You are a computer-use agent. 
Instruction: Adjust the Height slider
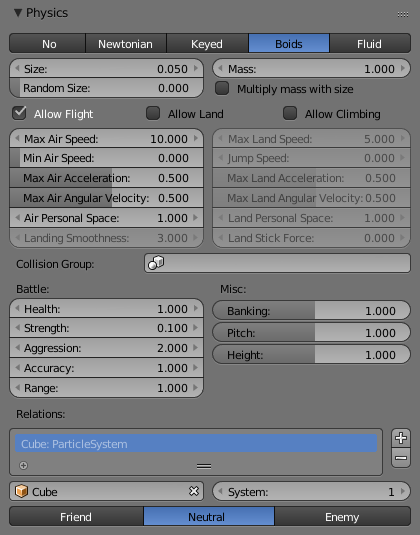pos(312,355)
